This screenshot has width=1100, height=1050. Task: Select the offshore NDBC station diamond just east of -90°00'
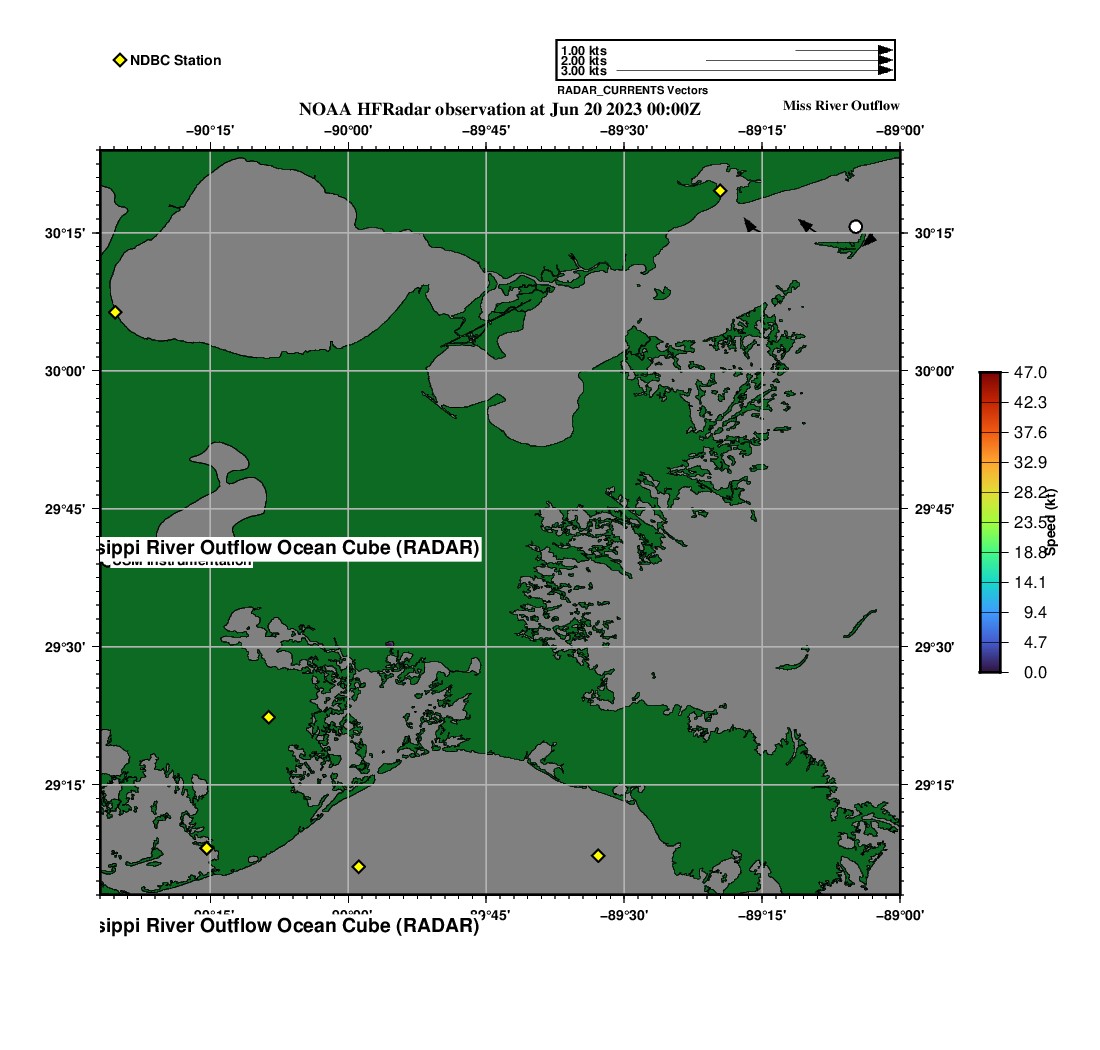[358, 866]
